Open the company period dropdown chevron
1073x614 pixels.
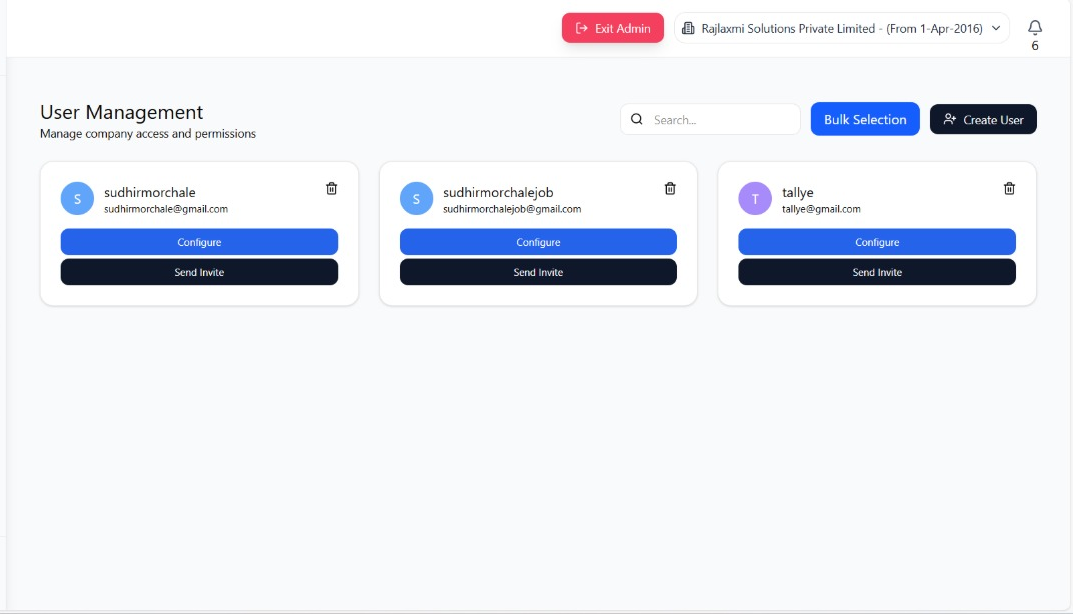(x=995, y=28)
